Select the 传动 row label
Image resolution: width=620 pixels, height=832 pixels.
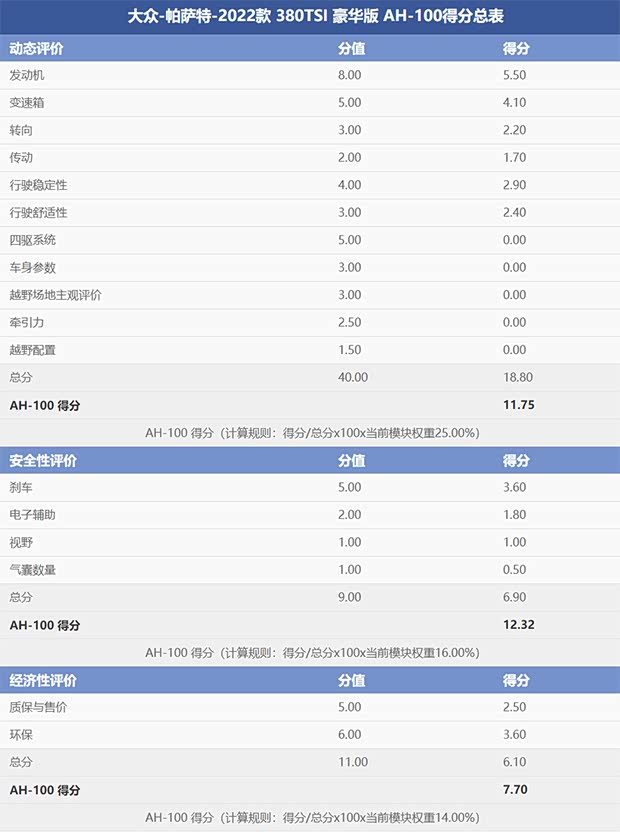(21, 158)
